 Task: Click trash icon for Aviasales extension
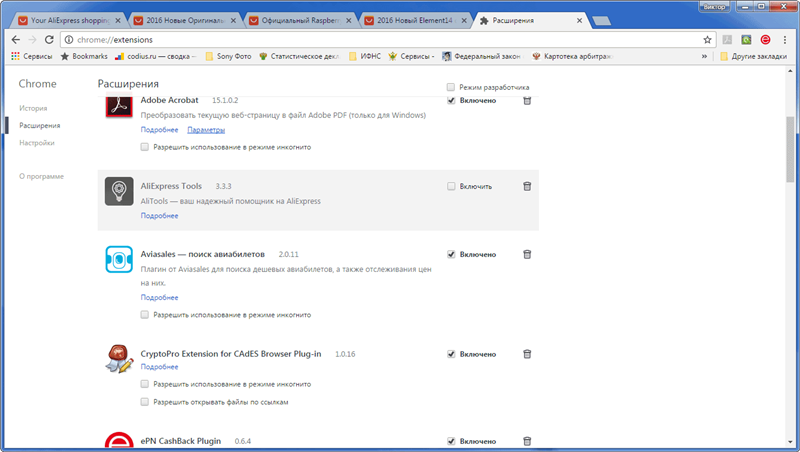pyautogui.click(x=527, y=254)
